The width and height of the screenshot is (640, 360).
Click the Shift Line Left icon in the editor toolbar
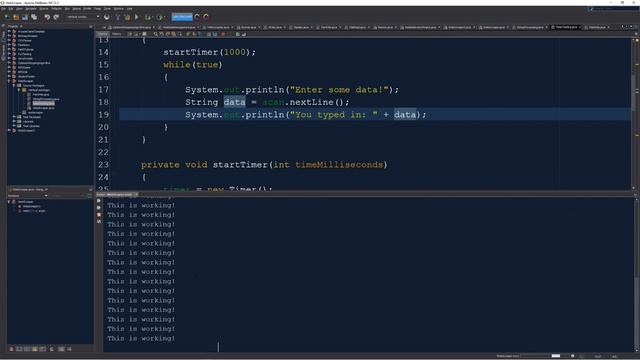[209, 34]
